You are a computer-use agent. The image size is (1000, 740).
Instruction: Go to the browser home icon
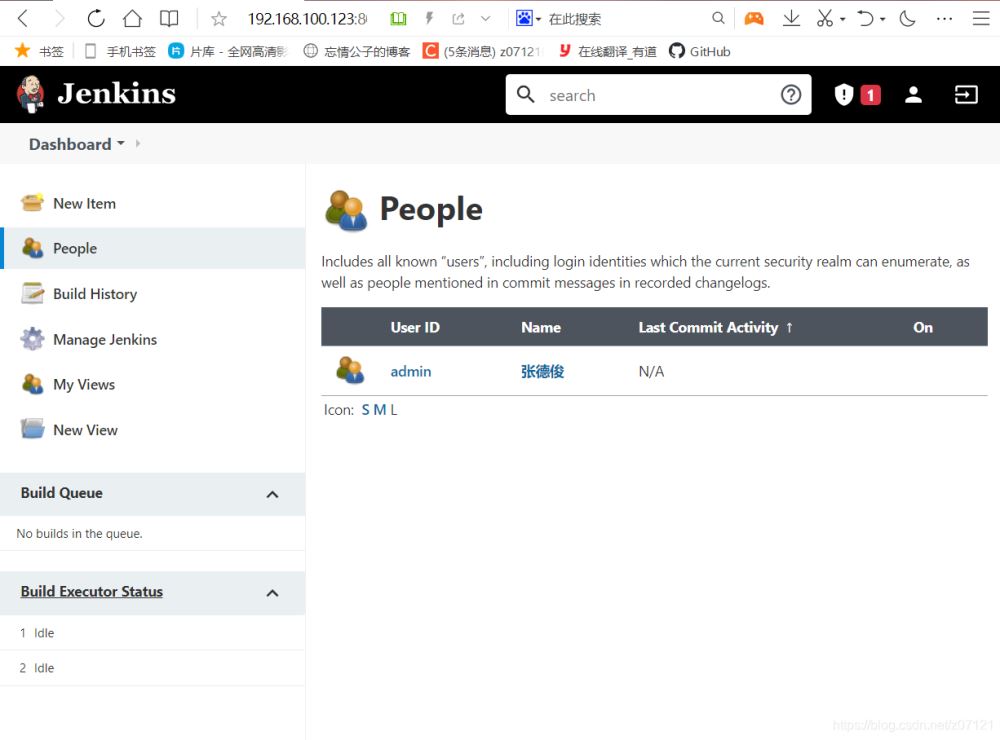[x=132, y=18]
